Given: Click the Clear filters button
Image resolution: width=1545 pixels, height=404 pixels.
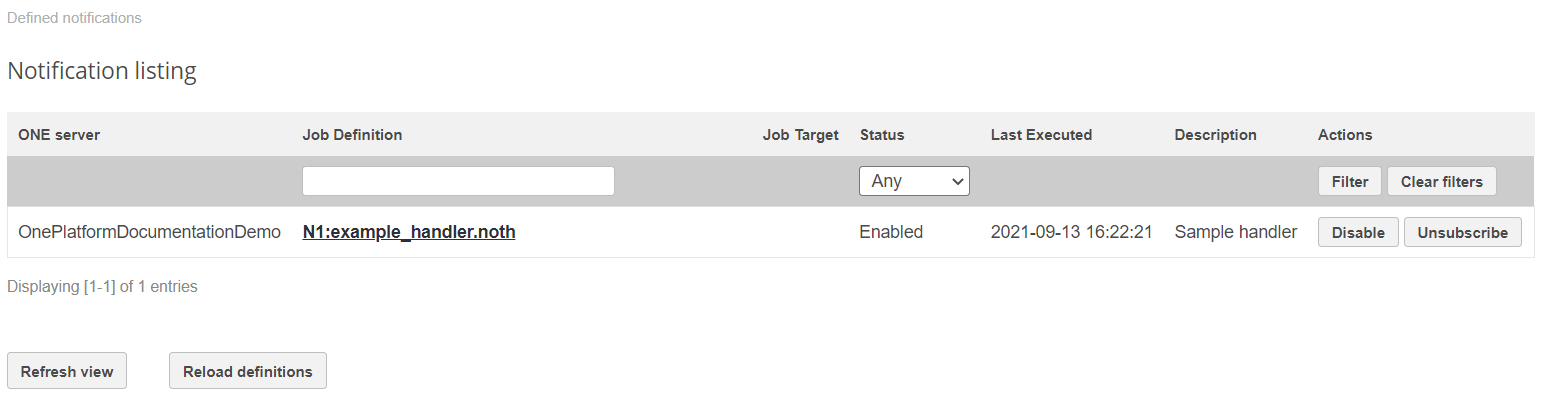Looking at the screenshot, I should pos(1441,181).
